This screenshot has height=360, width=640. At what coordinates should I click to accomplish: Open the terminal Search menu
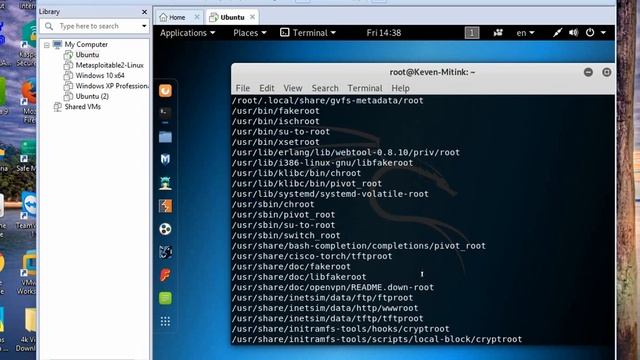325,88
